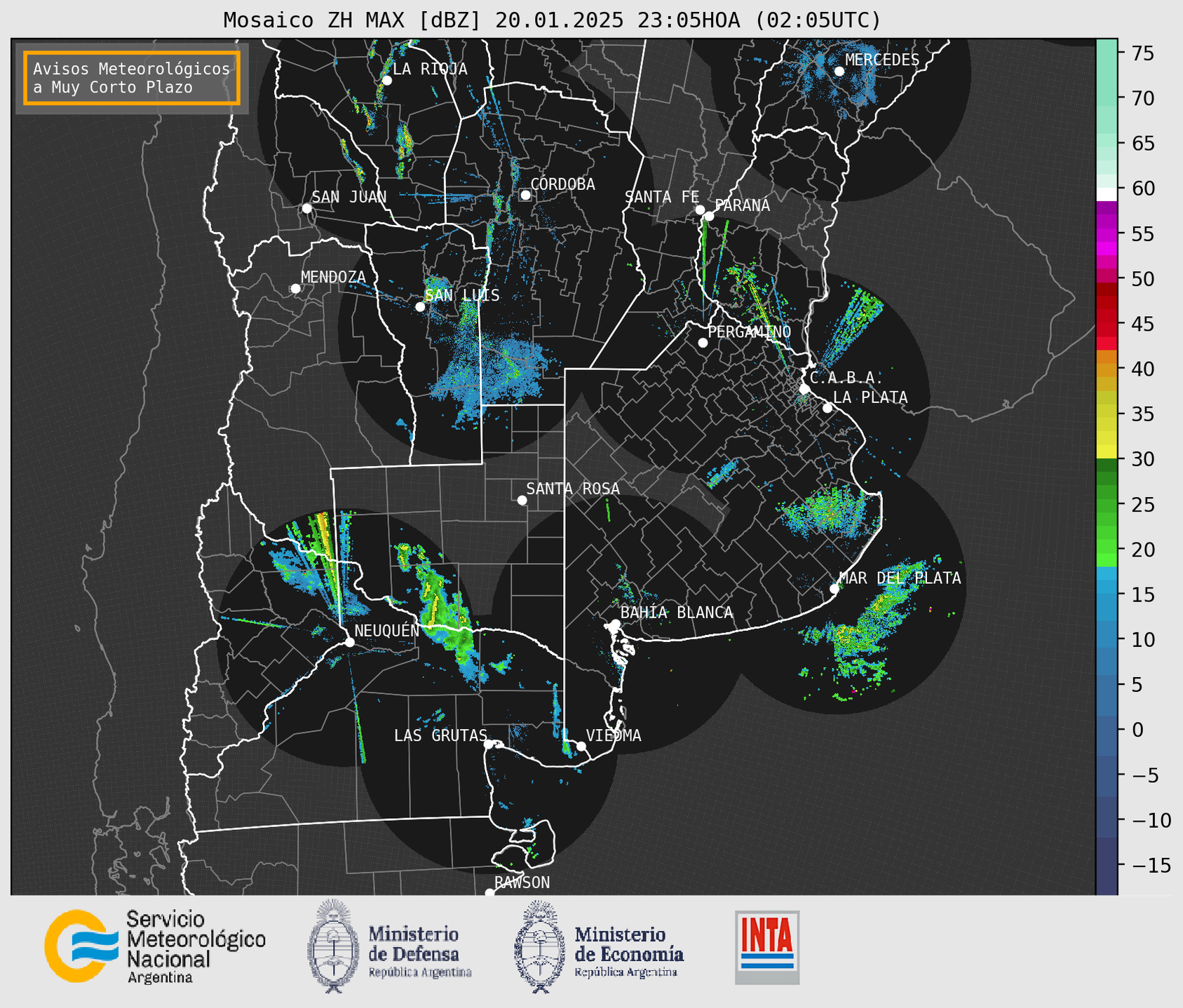Click the 'MERCEDES' map label
Image resolution: width=1183 pixels, height=1008 pixels.
tap(882, 60)
